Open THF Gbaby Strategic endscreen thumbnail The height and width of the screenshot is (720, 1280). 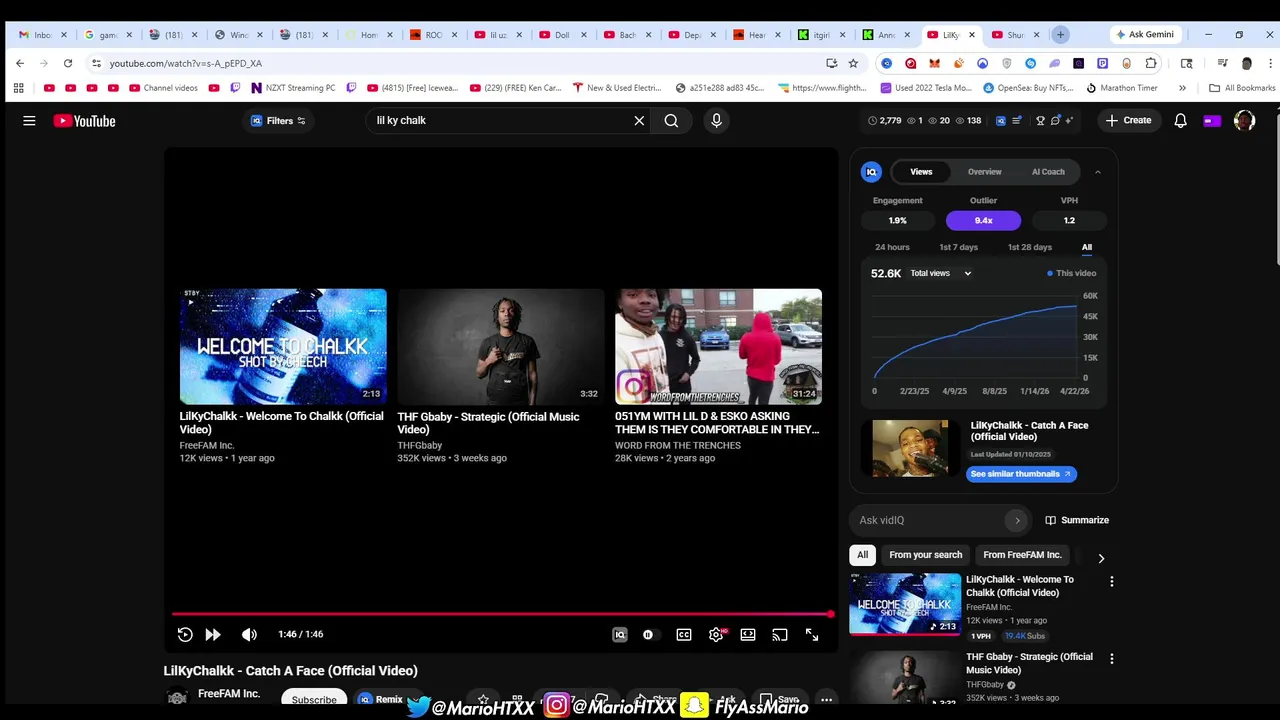[501, 346]
